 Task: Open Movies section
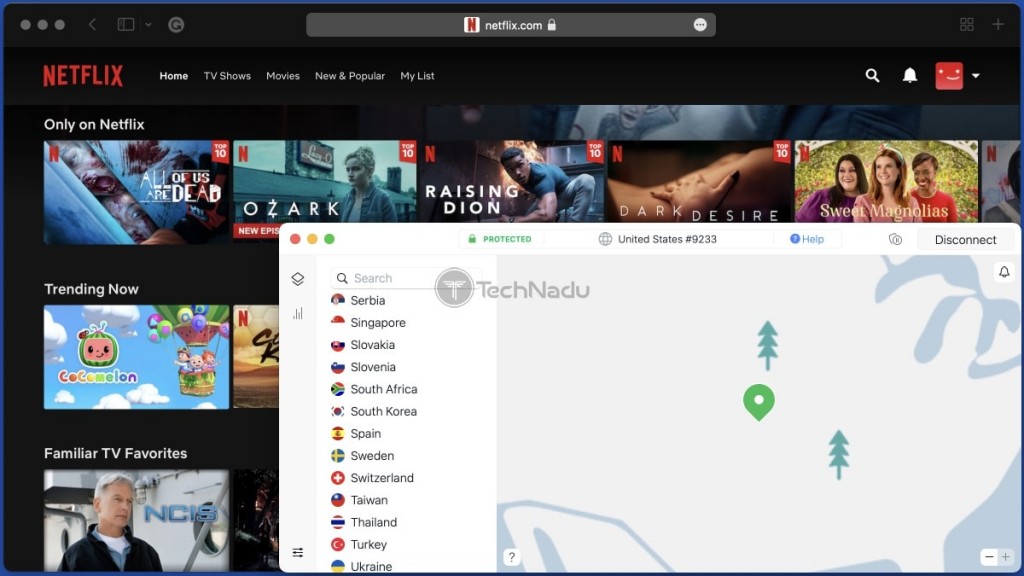click(283, 76)
